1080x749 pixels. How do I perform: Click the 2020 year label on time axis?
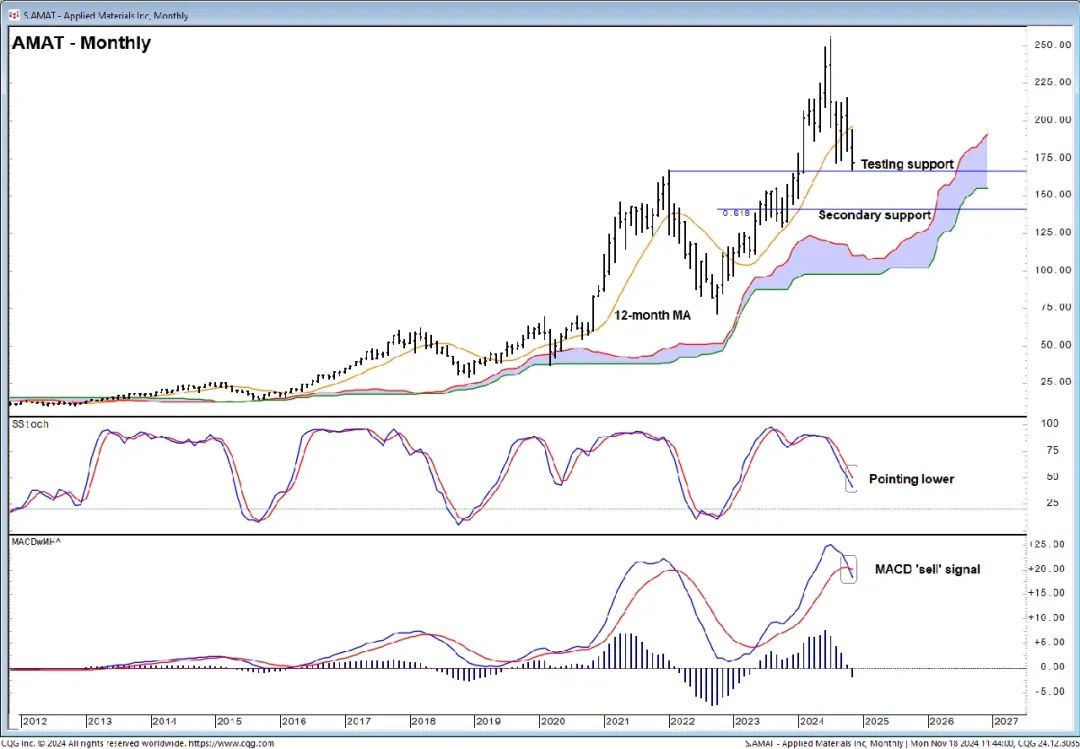tap(551, 721)
